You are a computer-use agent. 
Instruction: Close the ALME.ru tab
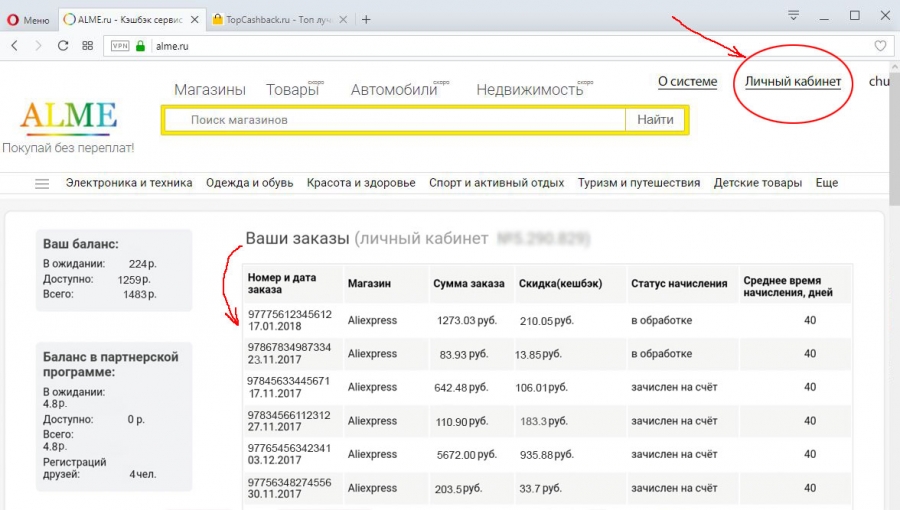pyautogui.click(x=195, y=20)
